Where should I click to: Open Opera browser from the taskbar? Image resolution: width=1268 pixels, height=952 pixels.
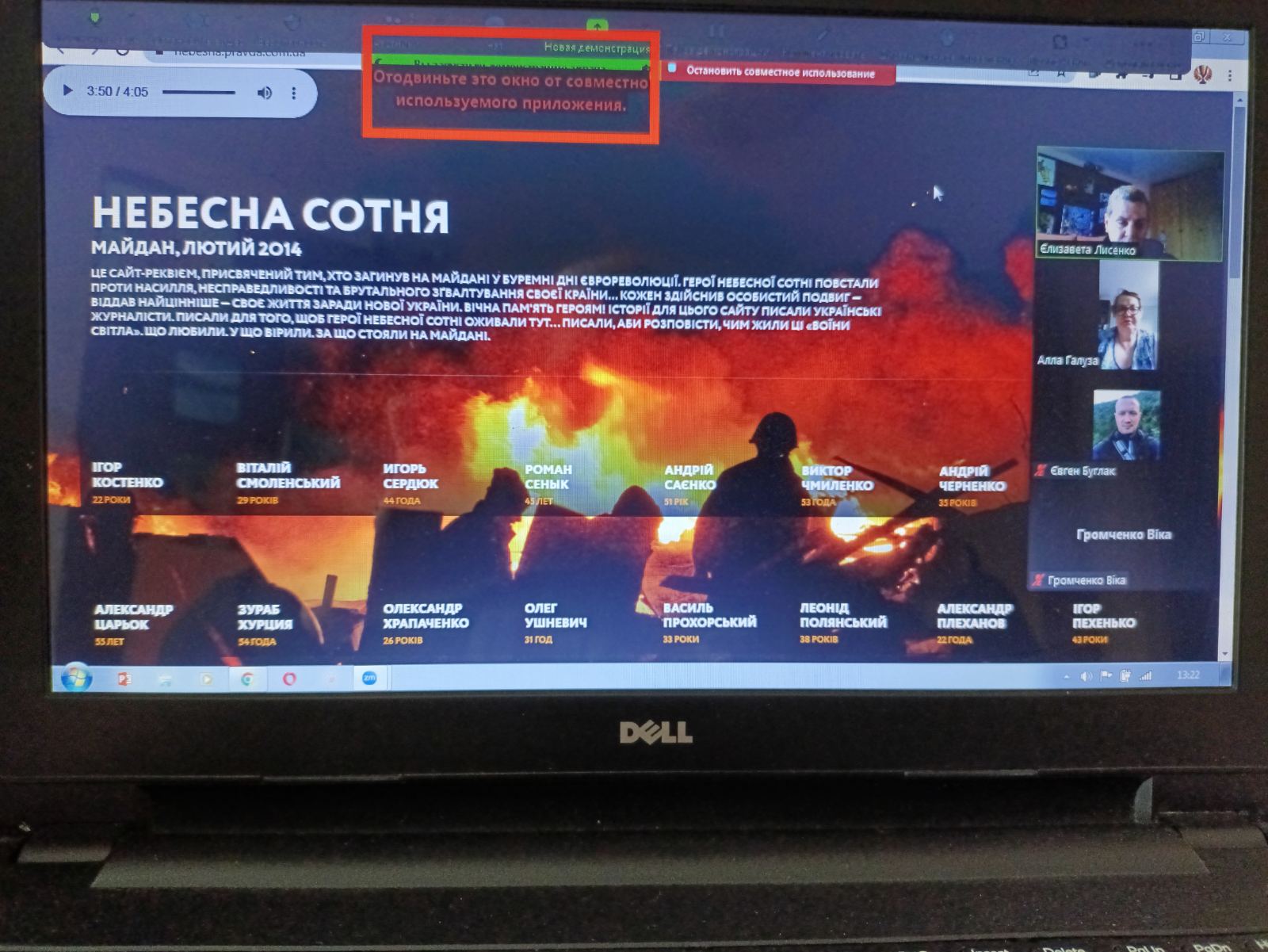coord(289,679)
